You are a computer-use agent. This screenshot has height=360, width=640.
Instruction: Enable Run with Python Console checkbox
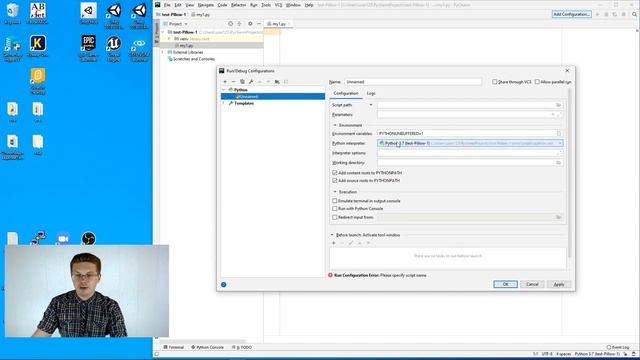point(335,209)
